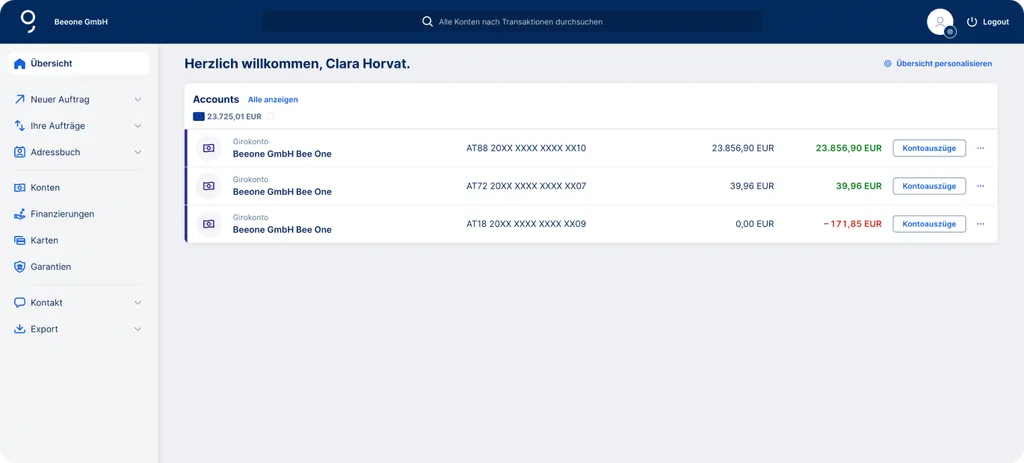Screen dimensions: 1024x463
Task: Click account icon for AT88 Girokonto
Action: [x=208, y=148]
